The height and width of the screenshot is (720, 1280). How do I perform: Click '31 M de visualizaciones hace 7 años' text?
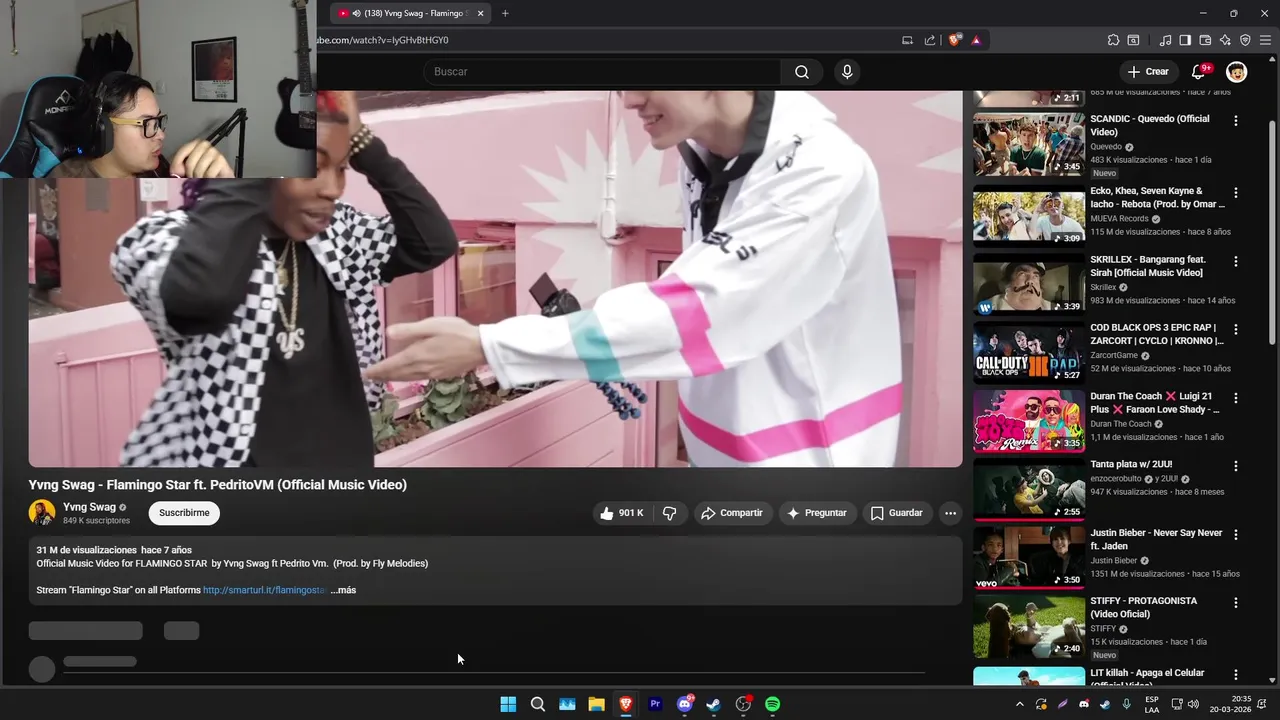[114, 550]
